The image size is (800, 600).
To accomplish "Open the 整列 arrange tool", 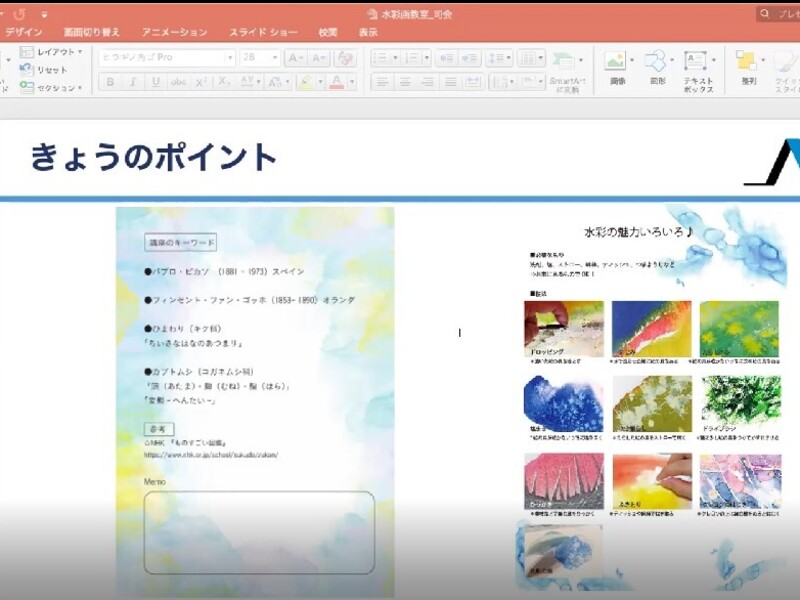I will [x=747, y=68].
